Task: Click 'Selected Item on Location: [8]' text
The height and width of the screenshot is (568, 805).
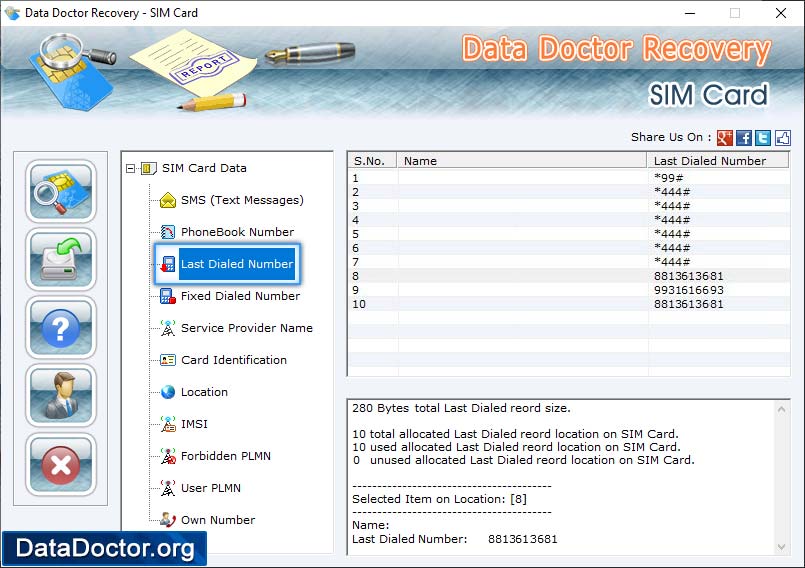Action: click(x=439, y=499)
